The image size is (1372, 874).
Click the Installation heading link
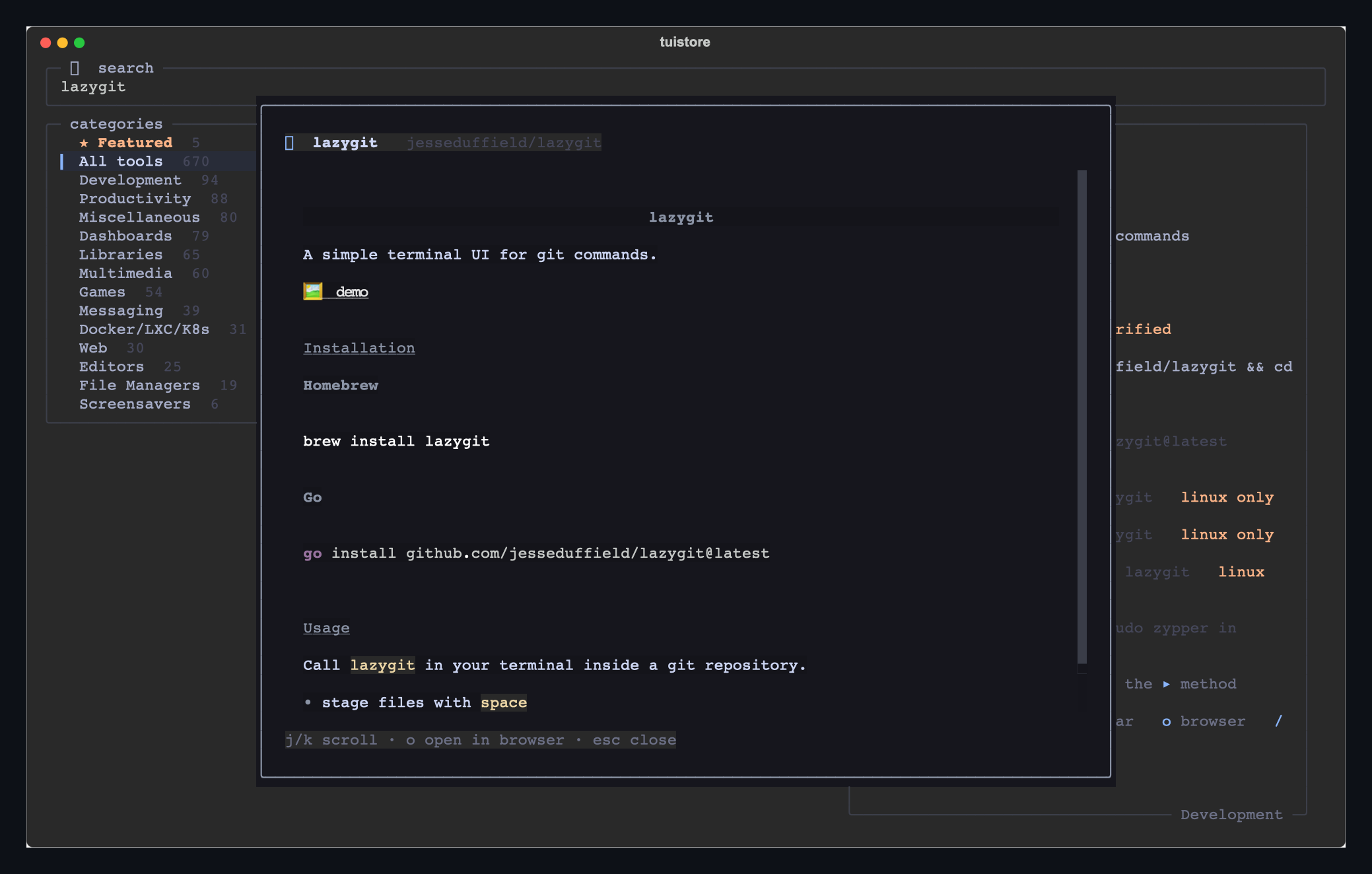pyautogui.click(x=359, y=348)
